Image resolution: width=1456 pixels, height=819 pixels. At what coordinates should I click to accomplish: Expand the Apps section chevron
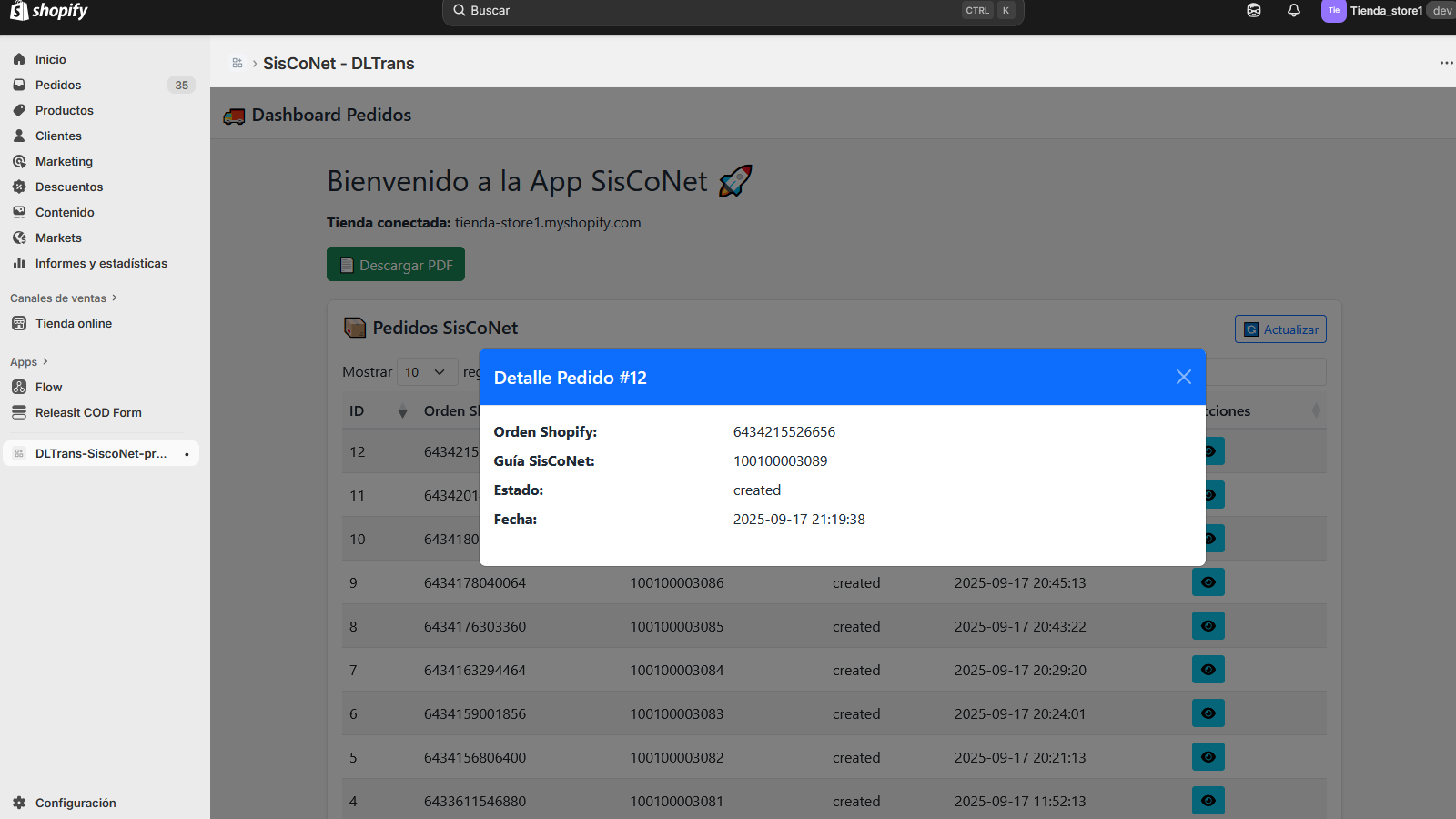click(x=45, y=361)
